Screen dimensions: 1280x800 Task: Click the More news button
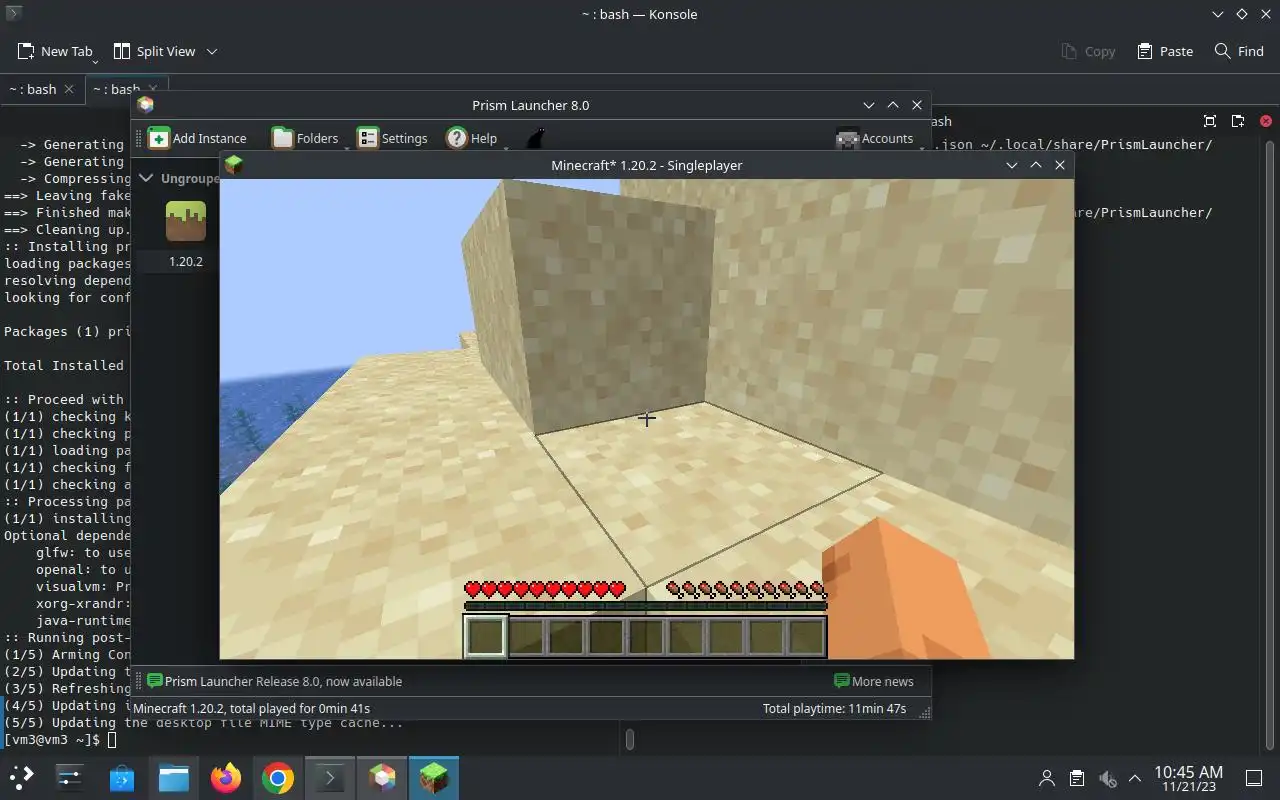click(874, 681)
